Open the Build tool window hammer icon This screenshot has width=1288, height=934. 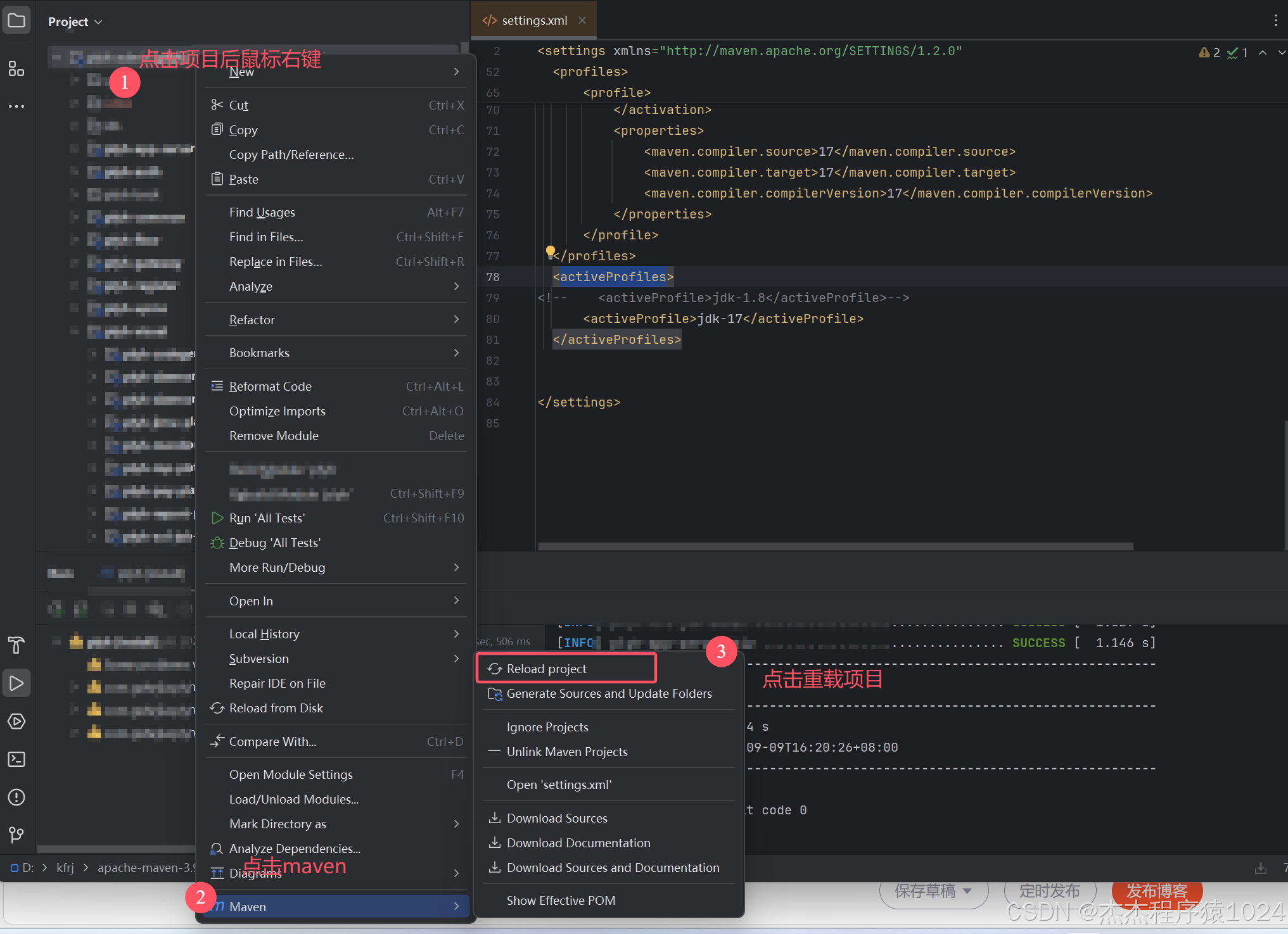(16, 645)
